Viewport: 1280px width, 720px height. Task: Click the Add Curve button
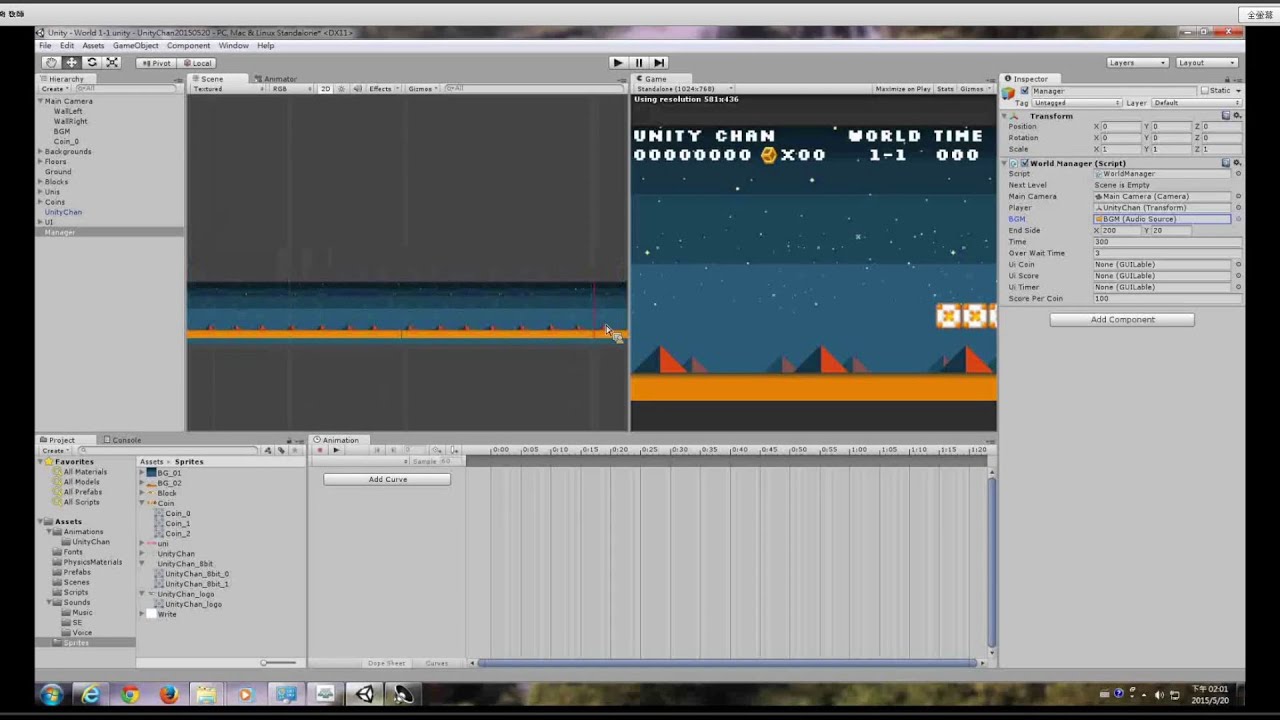click(x=387, y=480)
